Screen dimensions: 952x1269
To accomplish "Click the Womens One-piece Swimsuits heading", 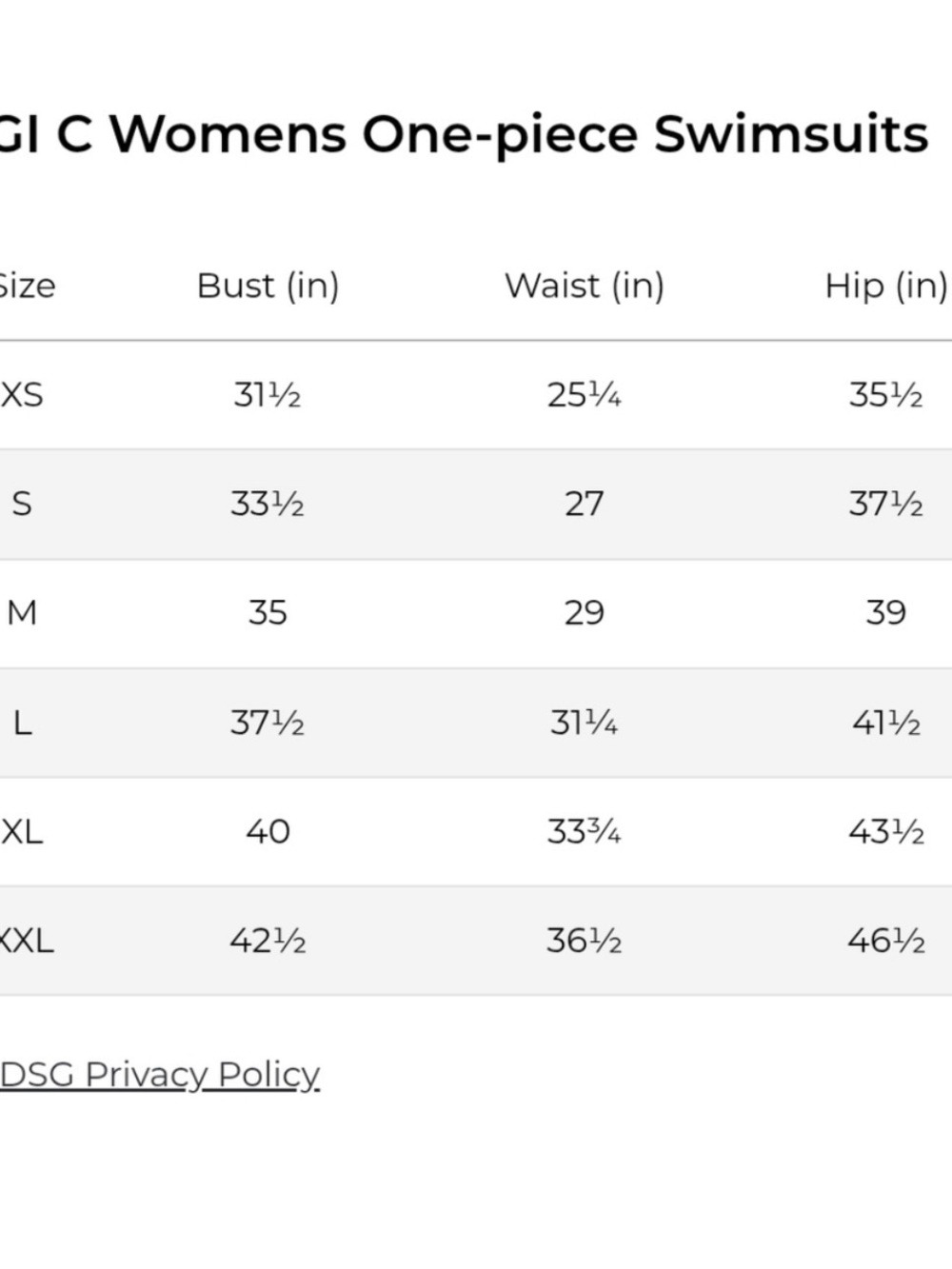I will 518,133.
